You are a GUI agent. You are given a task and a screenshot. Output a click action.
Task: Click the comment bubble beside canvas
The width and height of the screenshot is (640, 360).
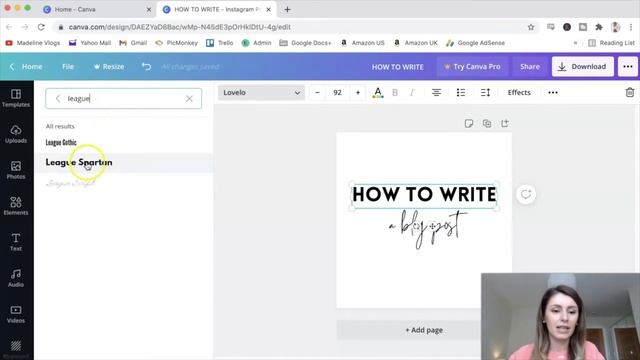point(526,194)
